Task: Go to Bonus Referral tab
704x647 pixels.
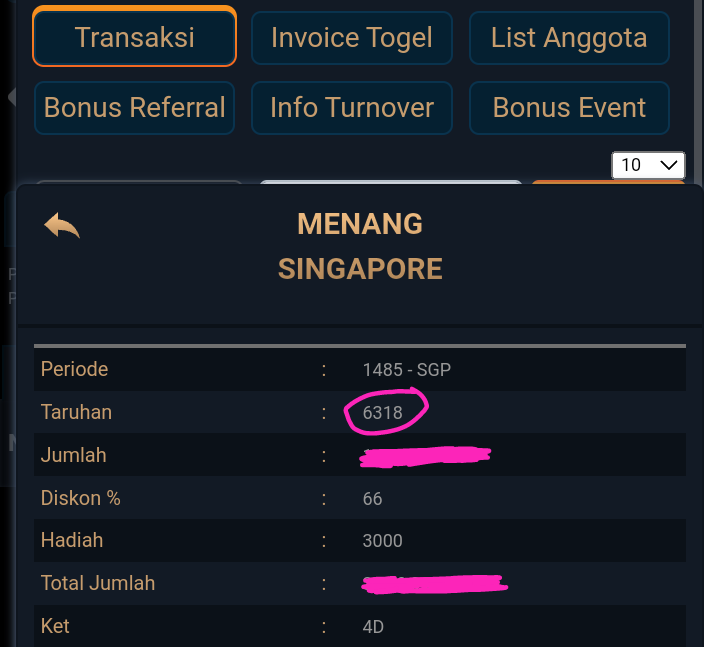Action: (x=135, y=107)
